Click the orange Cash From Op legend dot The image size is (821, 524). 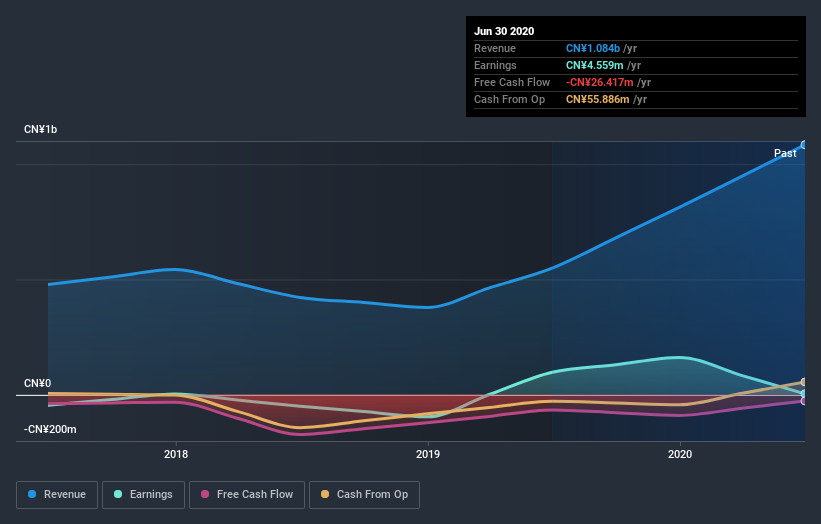click(x=325, y=494)
